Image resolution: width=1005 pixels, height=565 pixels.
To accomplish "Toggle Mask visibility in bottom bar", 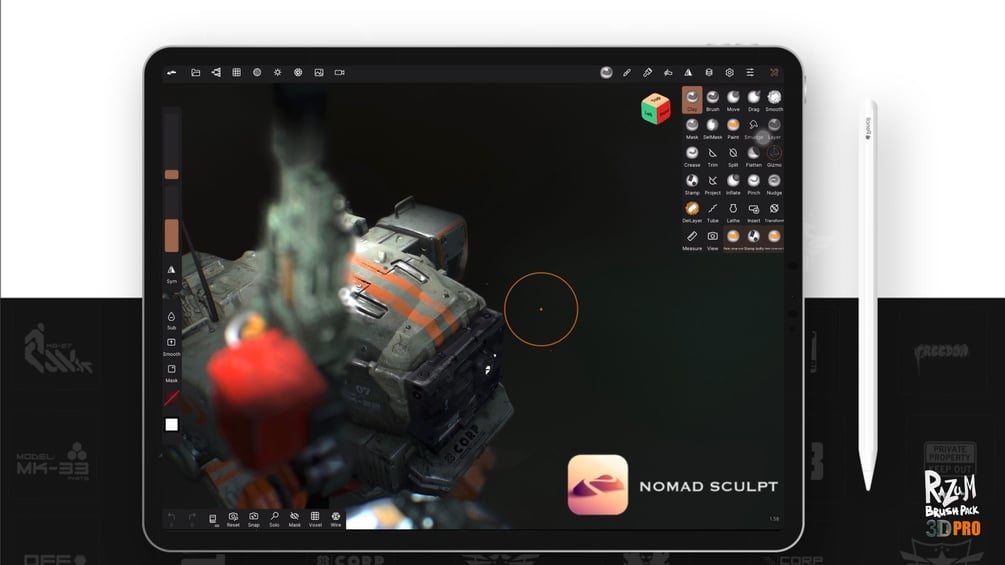I will tap(294, 519).
